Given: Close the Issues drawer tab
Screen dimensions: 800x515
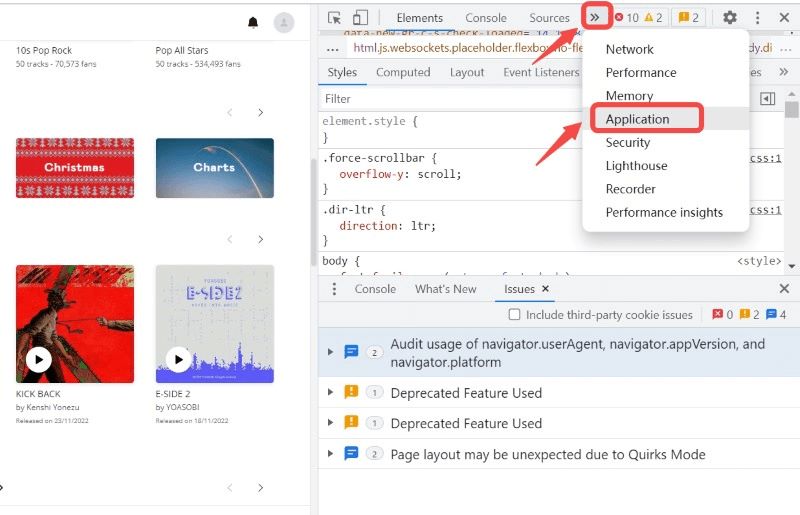Looking at the screenshot, I should click(x=546, y=289).
